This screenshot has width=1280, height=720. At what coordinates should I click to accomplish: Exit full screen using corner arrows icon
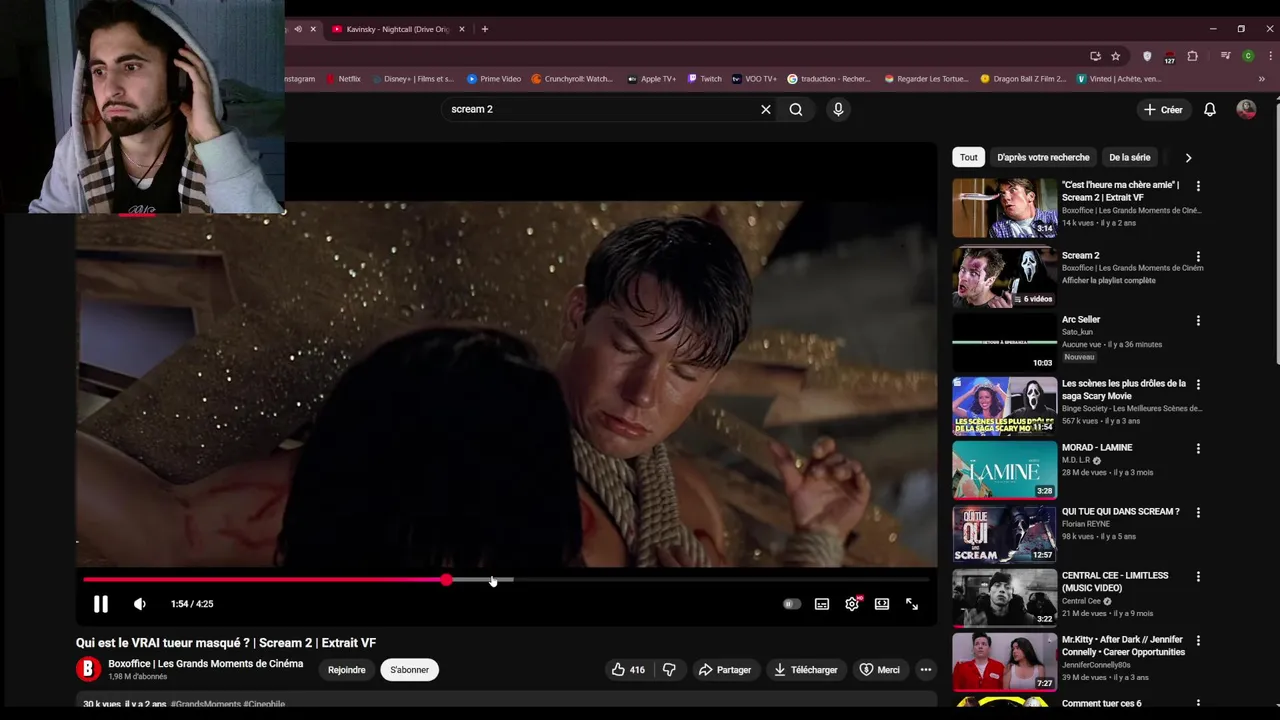tap(912, 604)
